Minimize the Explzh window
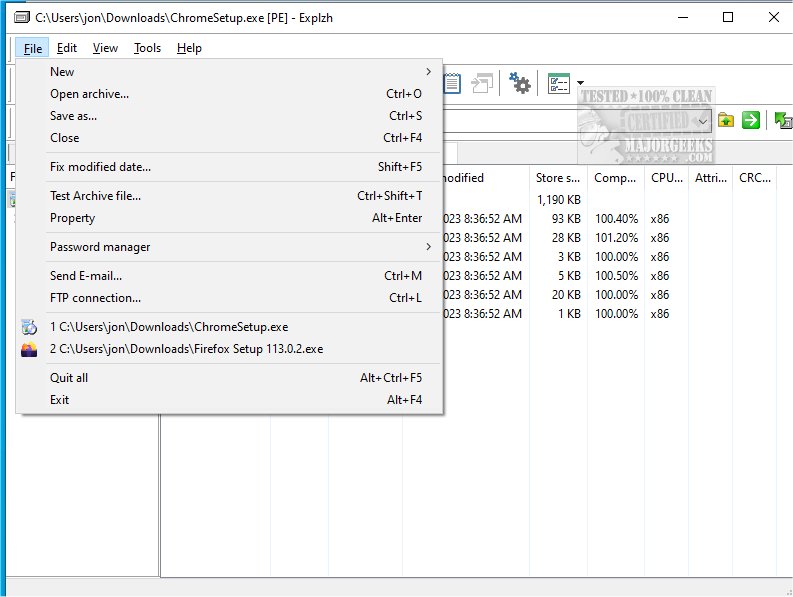The image size is (793, 597). [683, 18]
